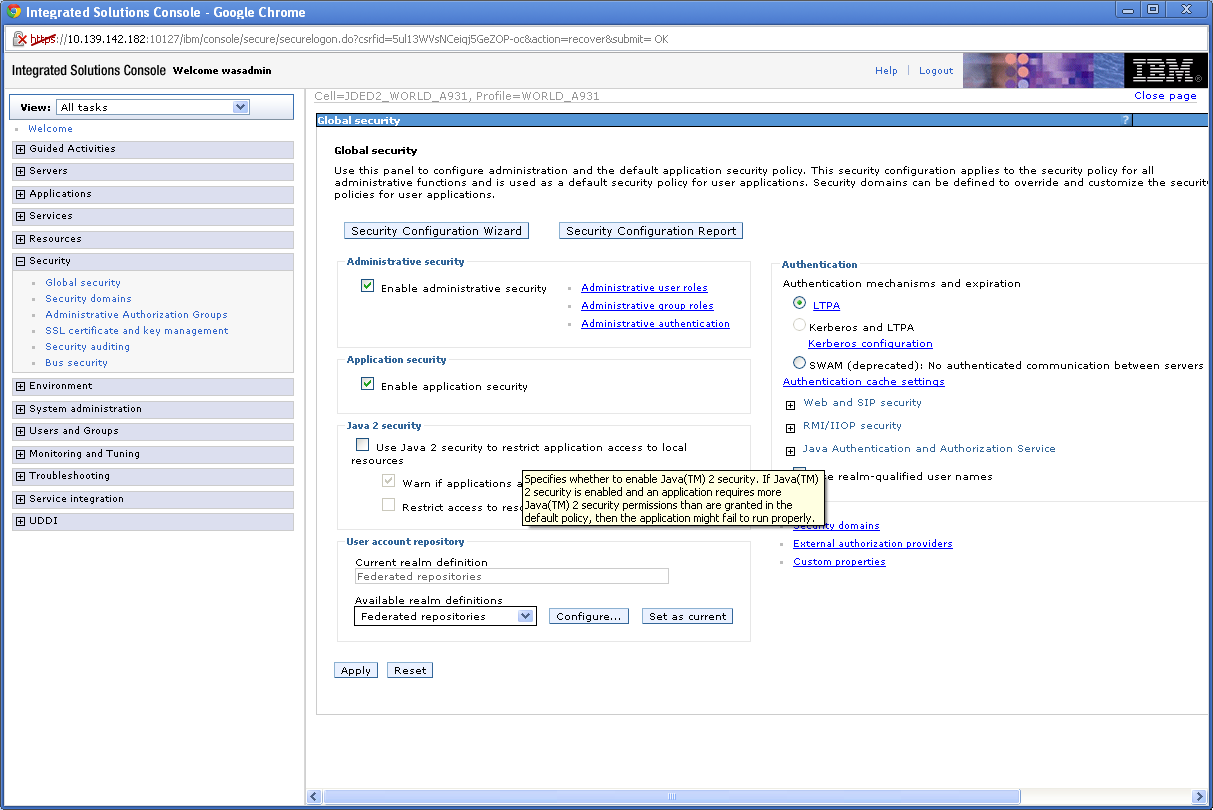The height and width of the screenshot is (810, 1213).
Task: Click the horizontal scrollbar thumb
Action: (672, 797)
